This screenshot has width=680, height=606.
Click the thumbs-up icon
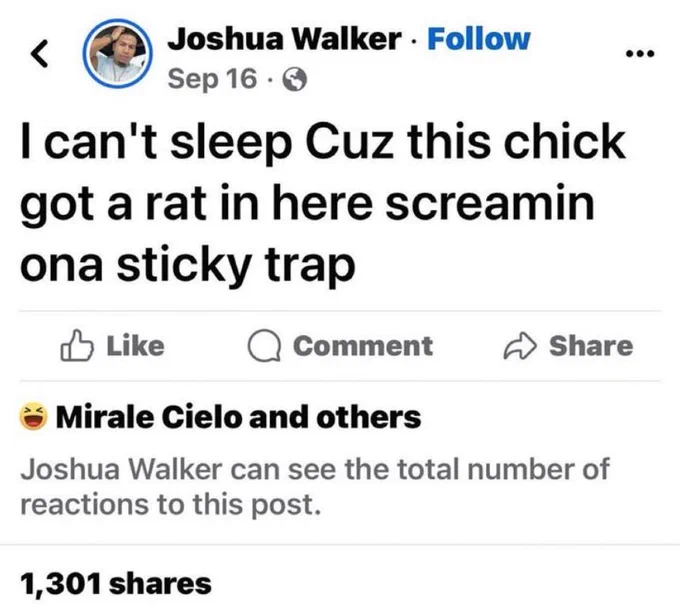point(77,346)
